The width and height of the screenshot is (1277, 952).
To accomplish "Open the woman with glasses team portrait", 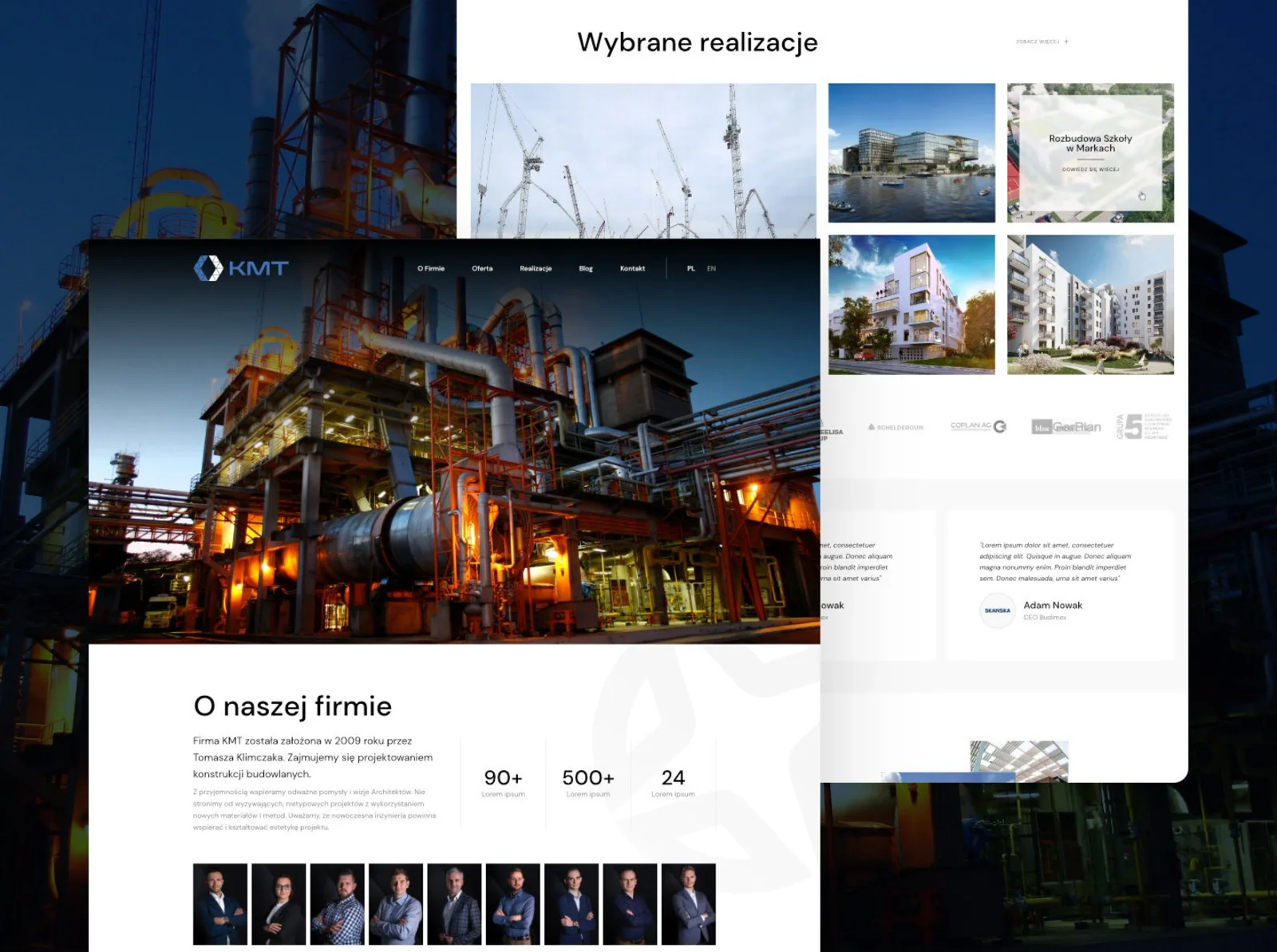I will (x=279, y=904).
